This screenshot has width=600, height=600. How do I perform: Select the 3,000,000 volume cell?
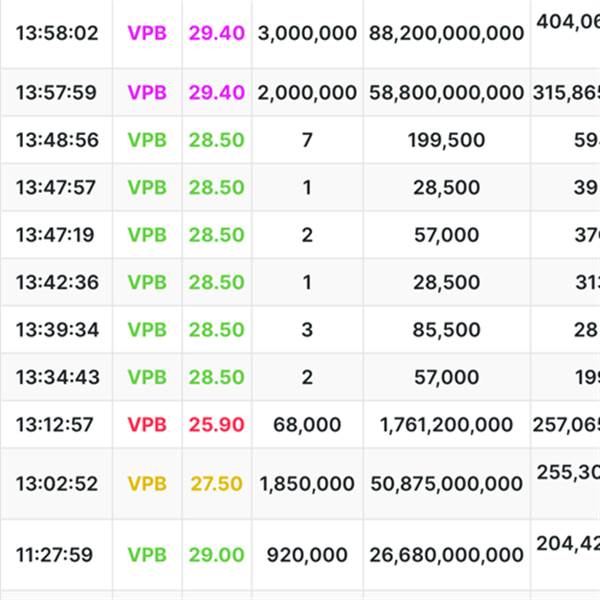coord(307,33)
